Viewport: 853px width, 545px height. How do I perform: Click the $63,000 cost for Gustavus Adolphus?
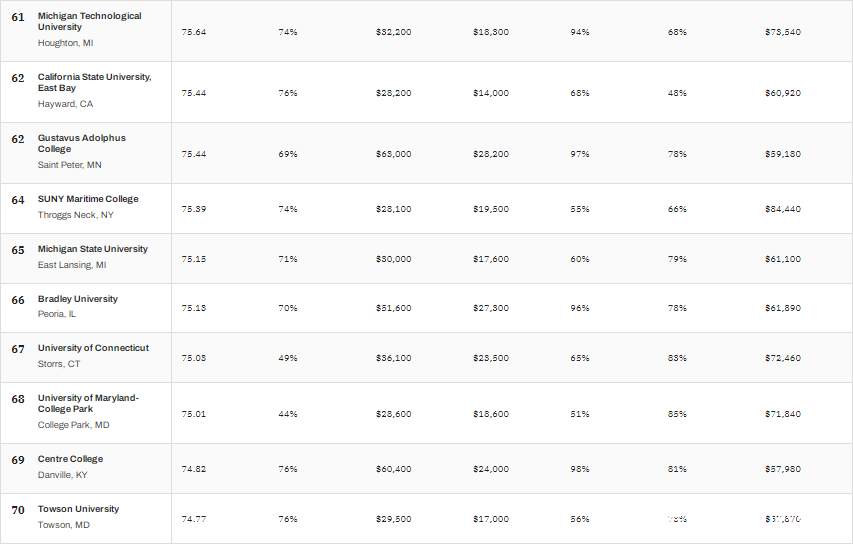(x=393, y=154)
